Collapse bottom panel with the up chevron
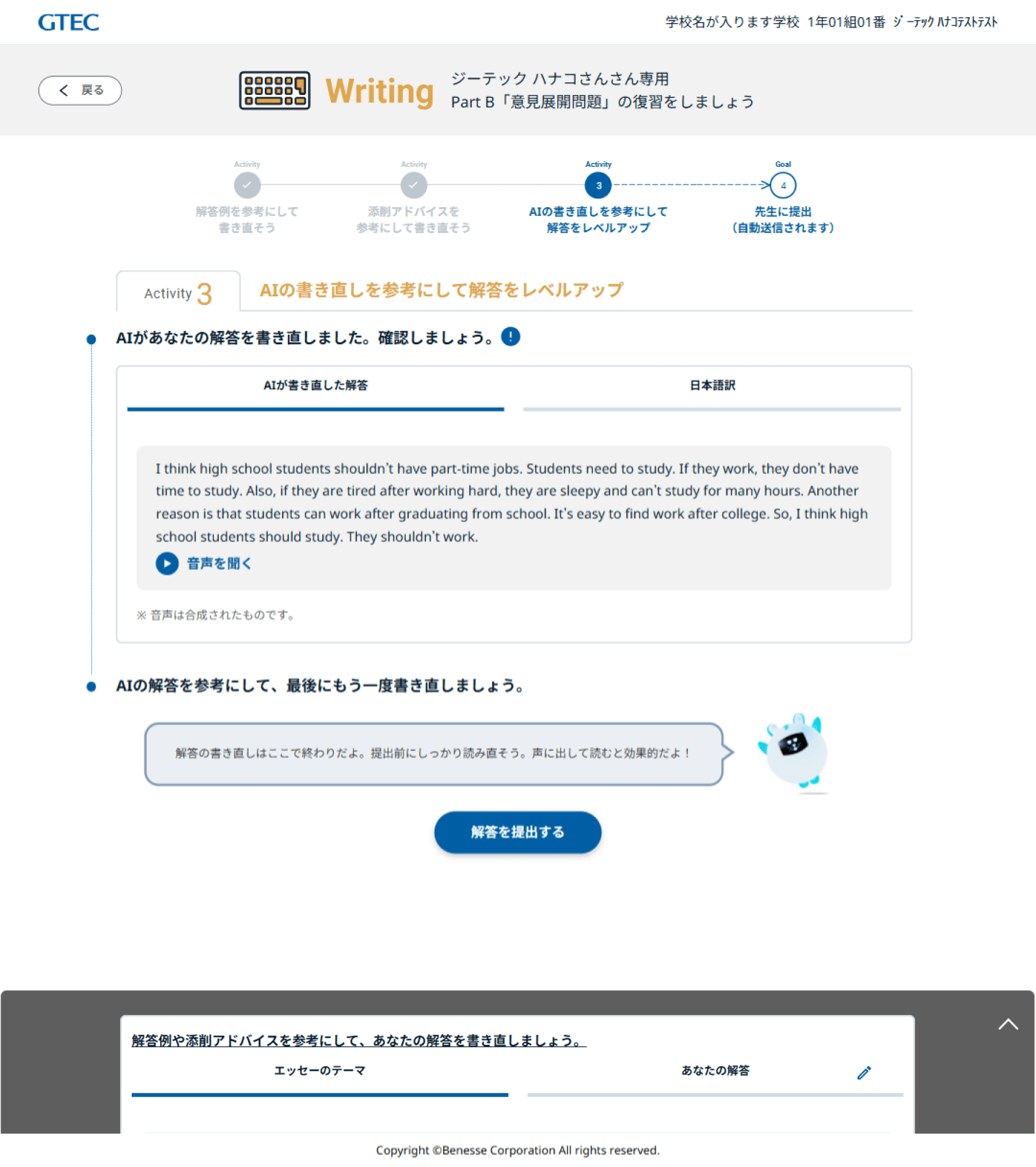The image size is (1036, 1167). [x=1008, y=1024]
